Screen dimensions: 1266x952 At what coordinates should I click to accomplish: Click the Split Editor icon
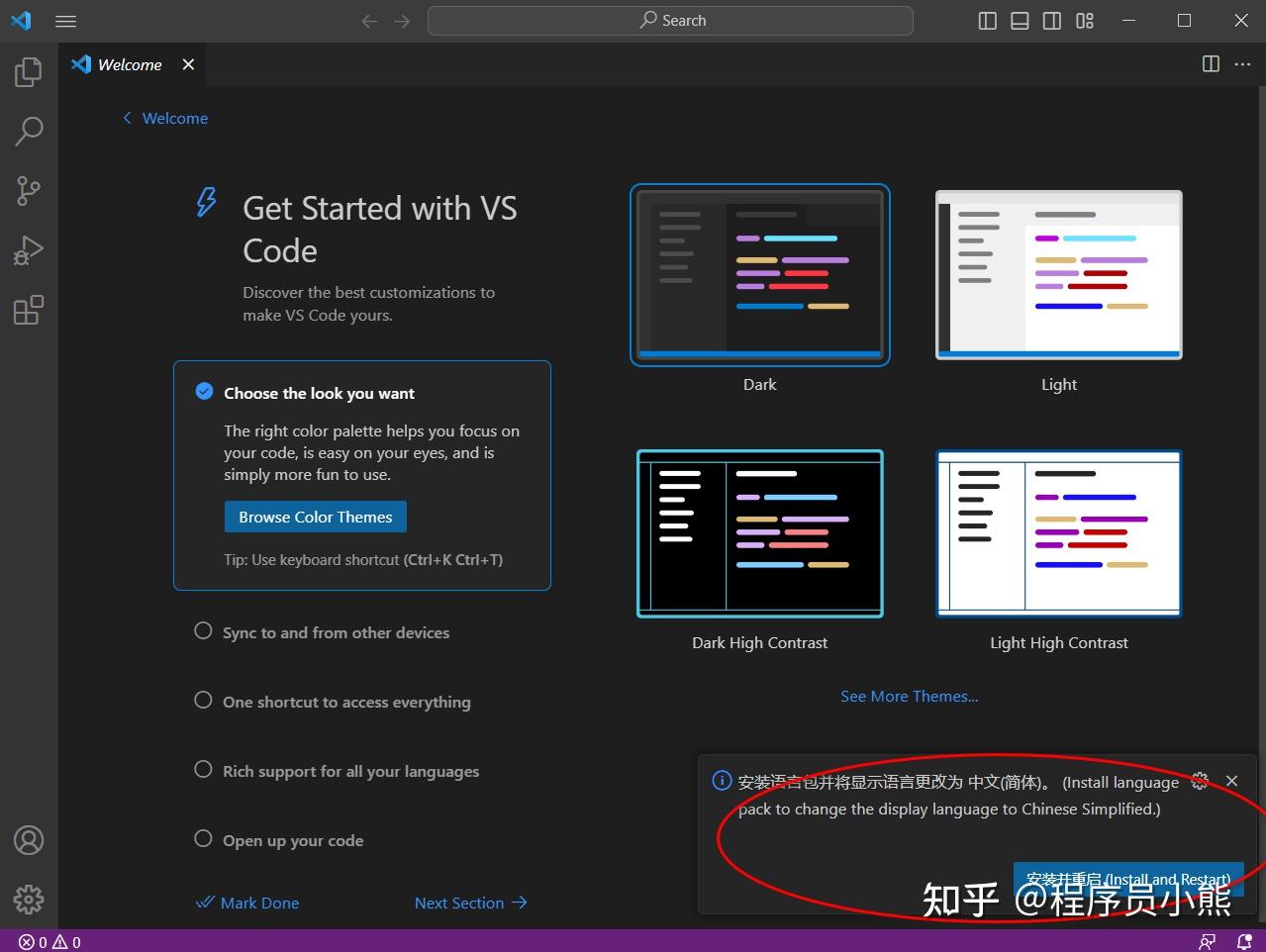[1210, 63]
